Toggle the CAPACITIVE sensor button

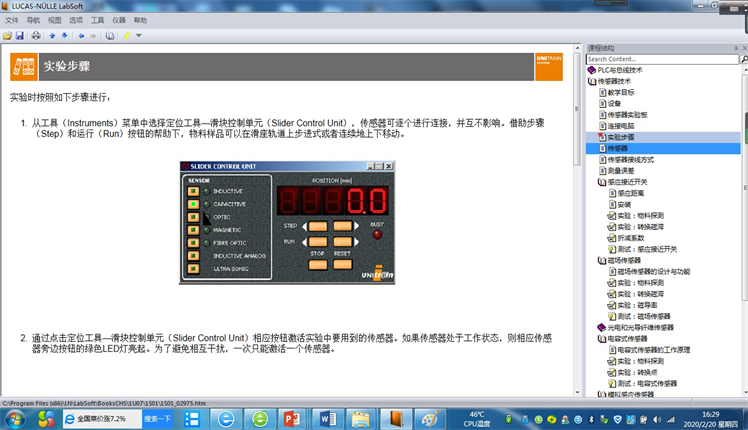pyautogui.click(x=193, y=204)
